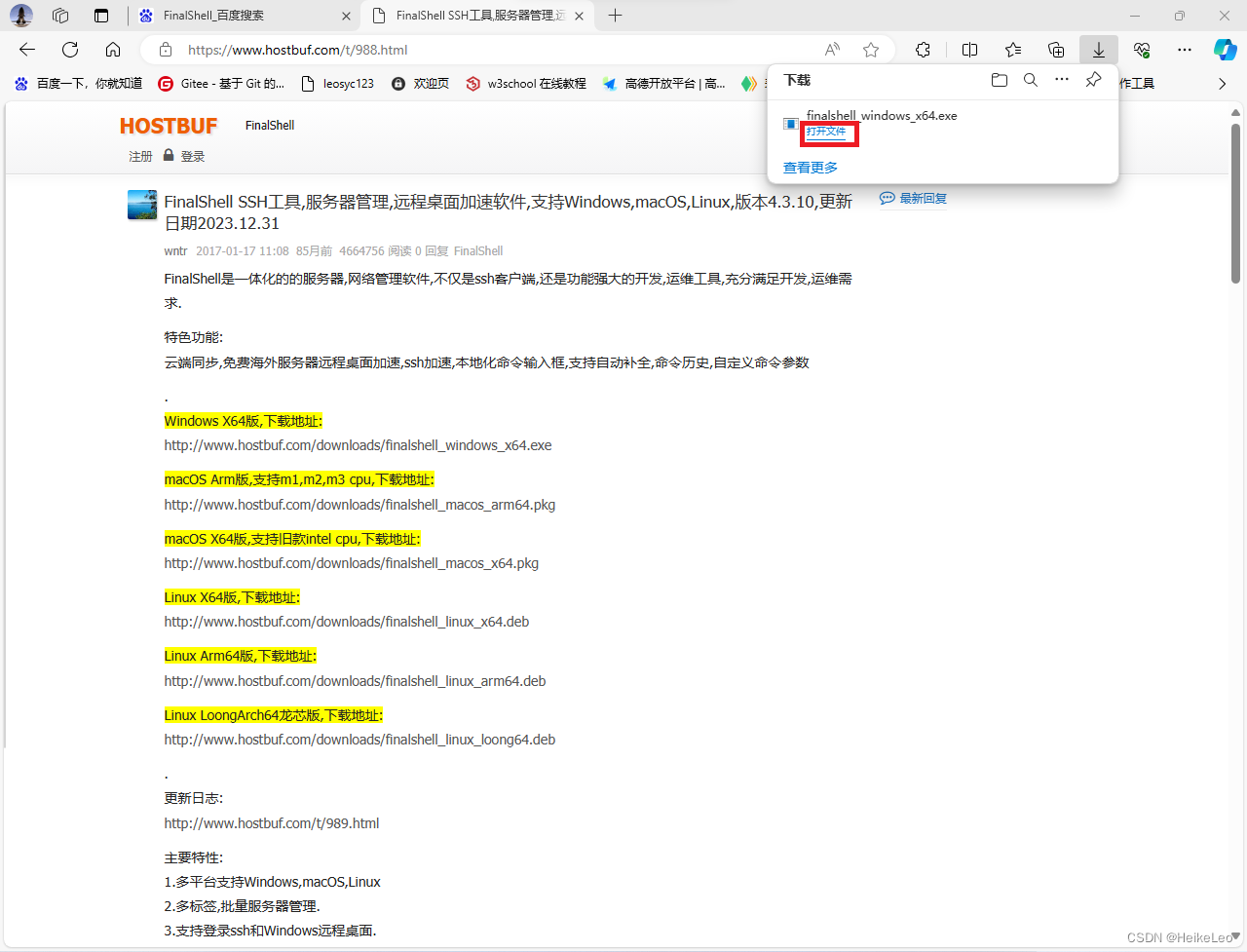The image size is (1247, 952).
Task: Open the leosyc123 bookmark
Action: tap(338, 84)
